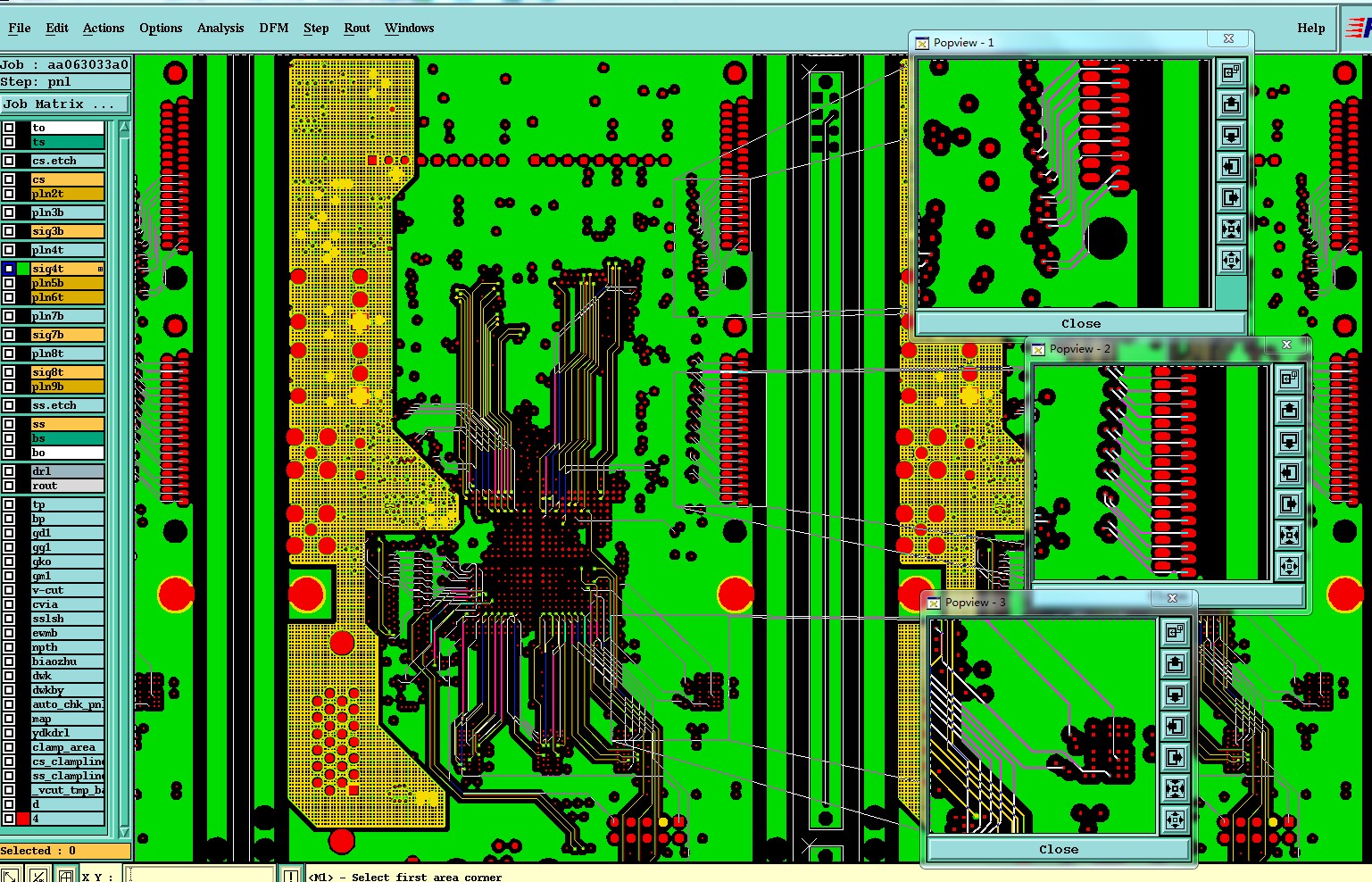Click the exclamation mark icon in status bar
Image resolution: width=1372 pixels, height=882 pixels.
[x=291, y=876]
